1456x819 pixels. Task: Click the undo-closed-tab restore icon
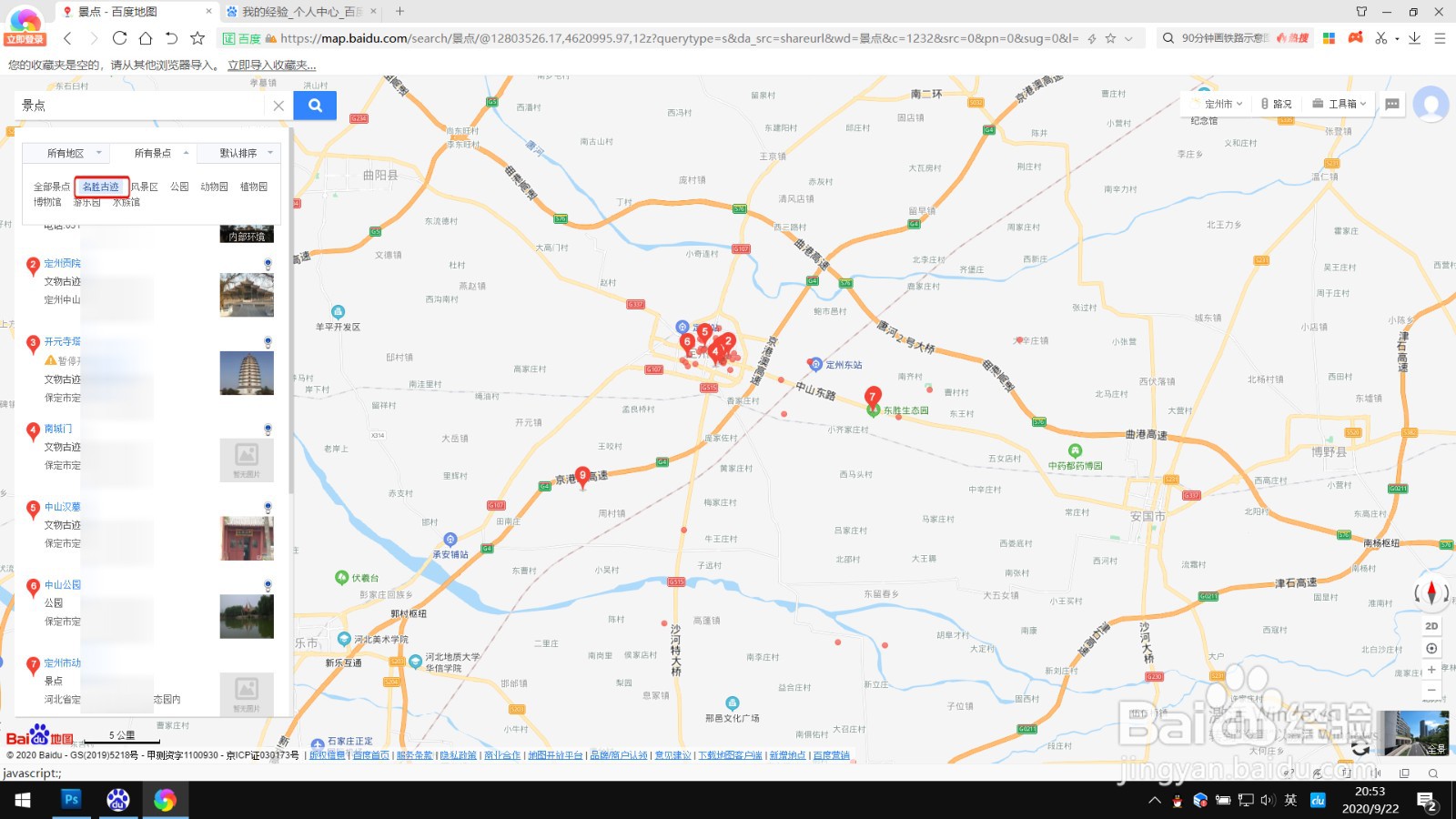click(171, 38)
